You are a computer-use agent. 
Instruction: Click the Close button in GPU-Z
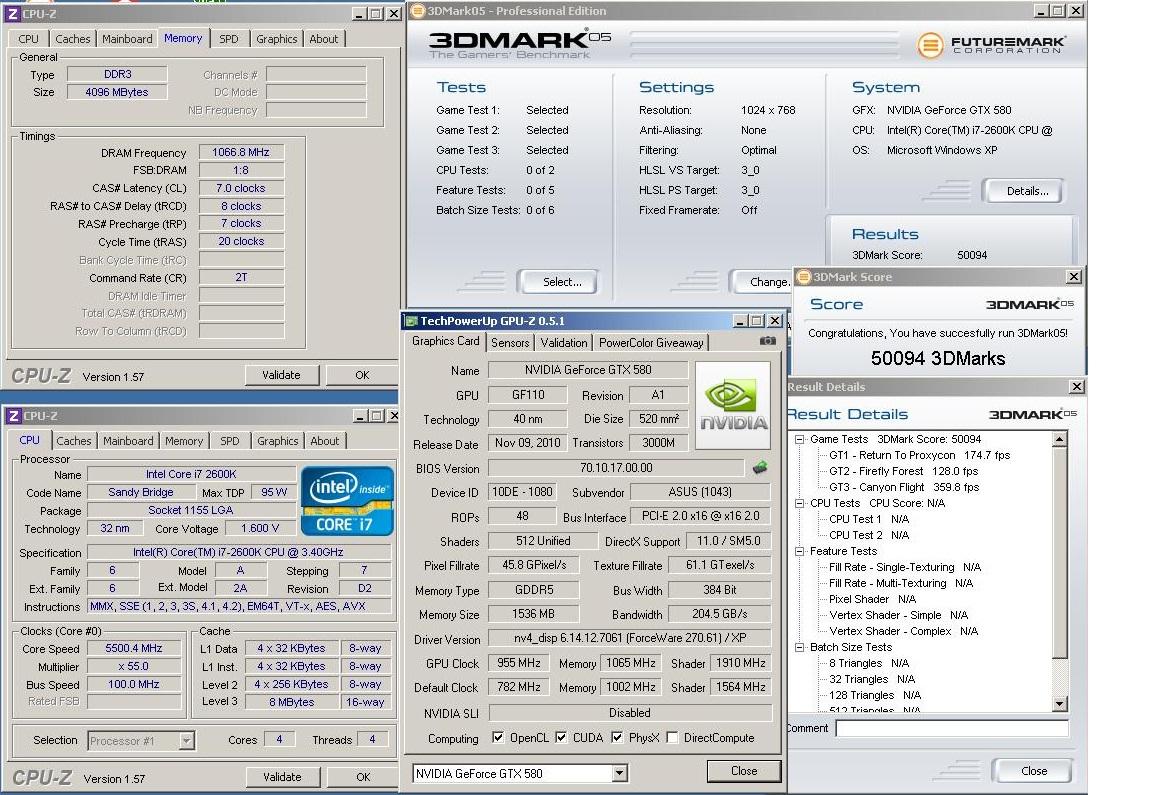(744, 771)
